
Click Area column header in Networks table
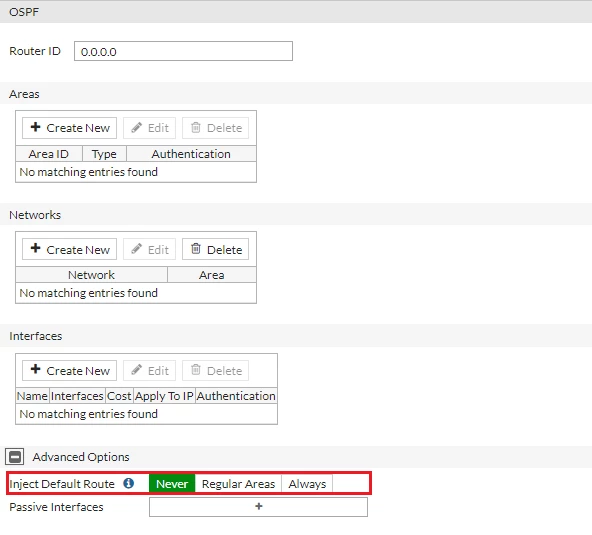click(211, 275)
